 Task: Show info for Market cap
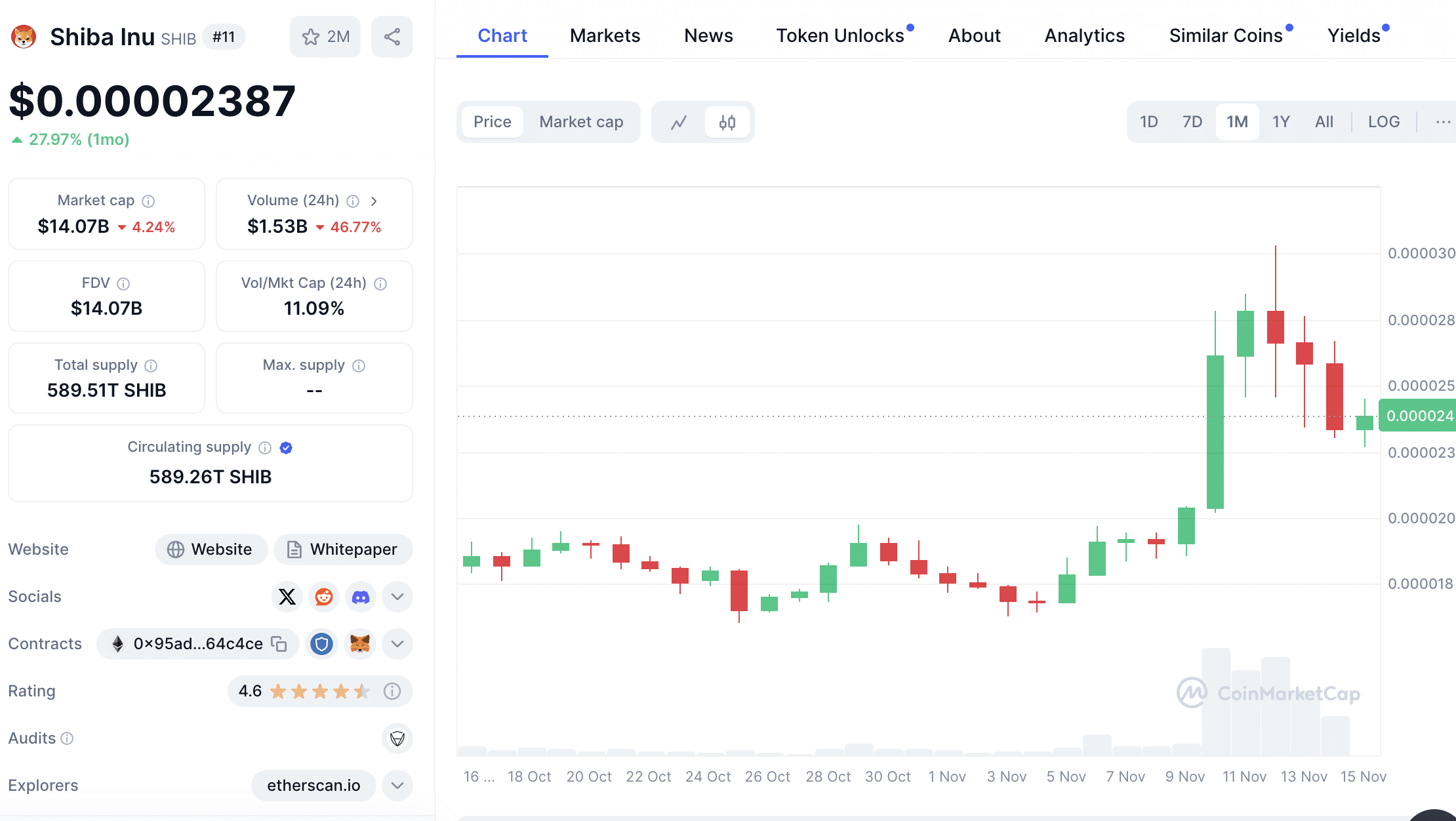tap(148, 201)
